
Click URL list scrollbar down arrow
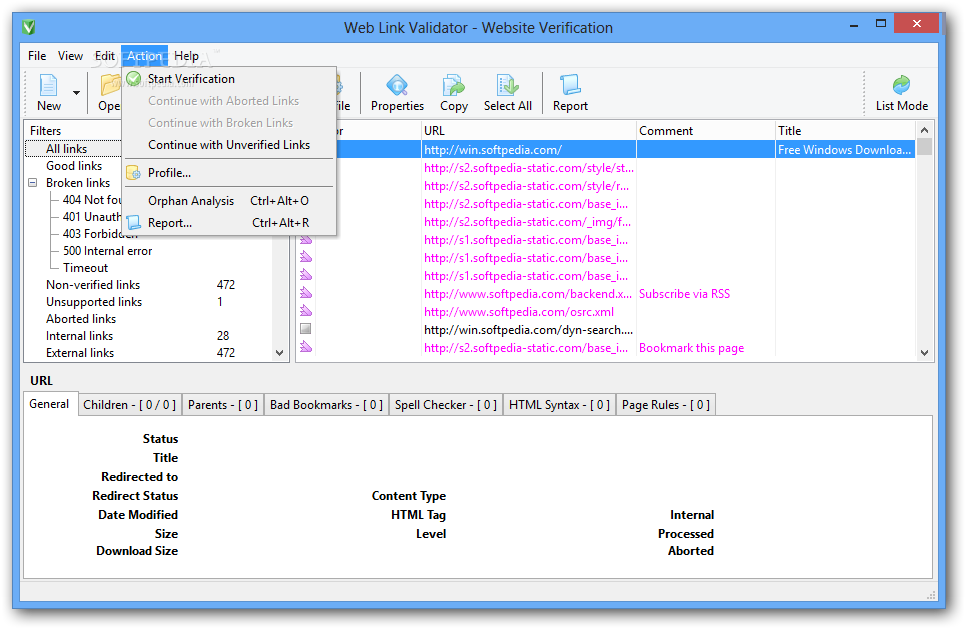point(924,353)
